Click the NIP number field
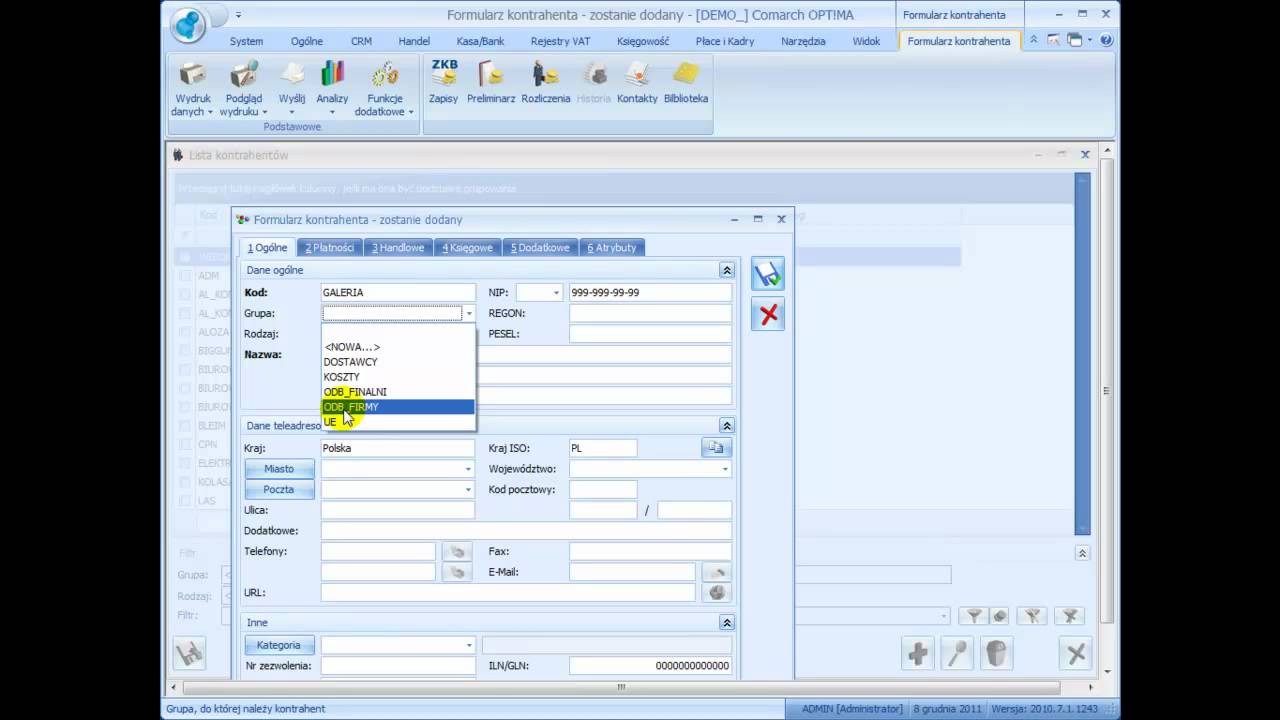 (x=650, y=293)
